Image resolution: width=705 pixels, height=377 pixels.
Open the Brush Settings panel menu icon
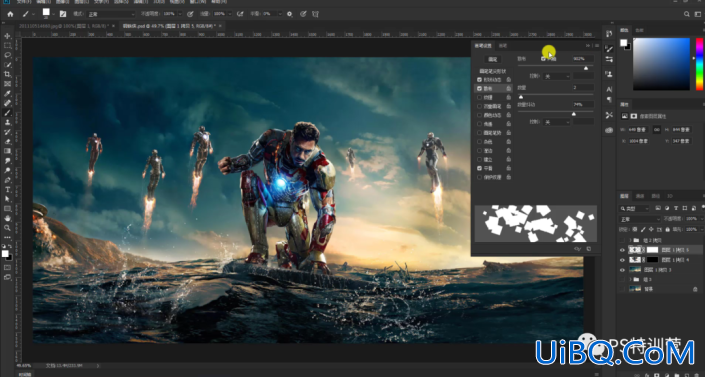[x=597, y=46]
